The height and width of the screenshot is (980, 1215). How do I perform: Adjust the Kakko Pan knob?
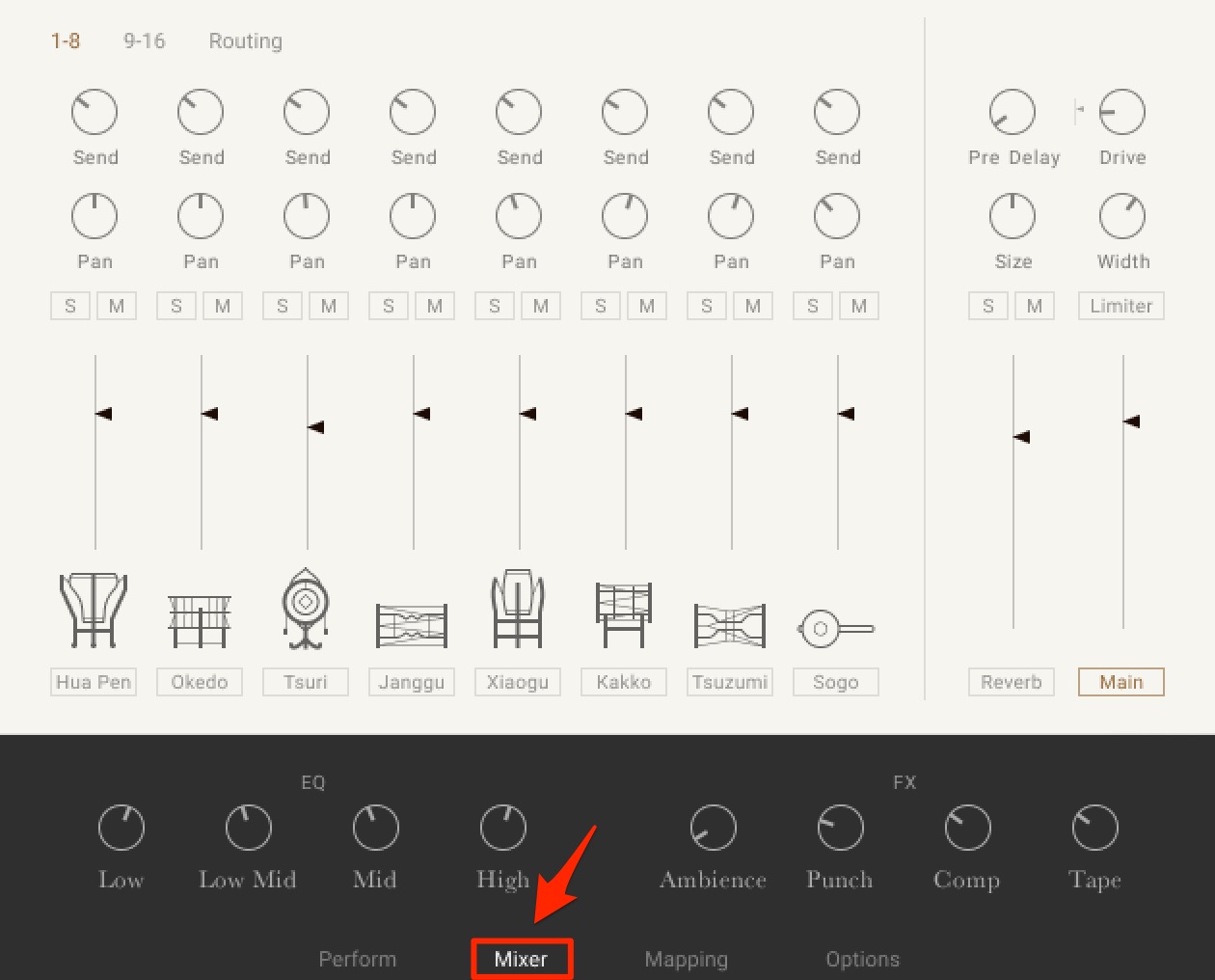(625, 217)
